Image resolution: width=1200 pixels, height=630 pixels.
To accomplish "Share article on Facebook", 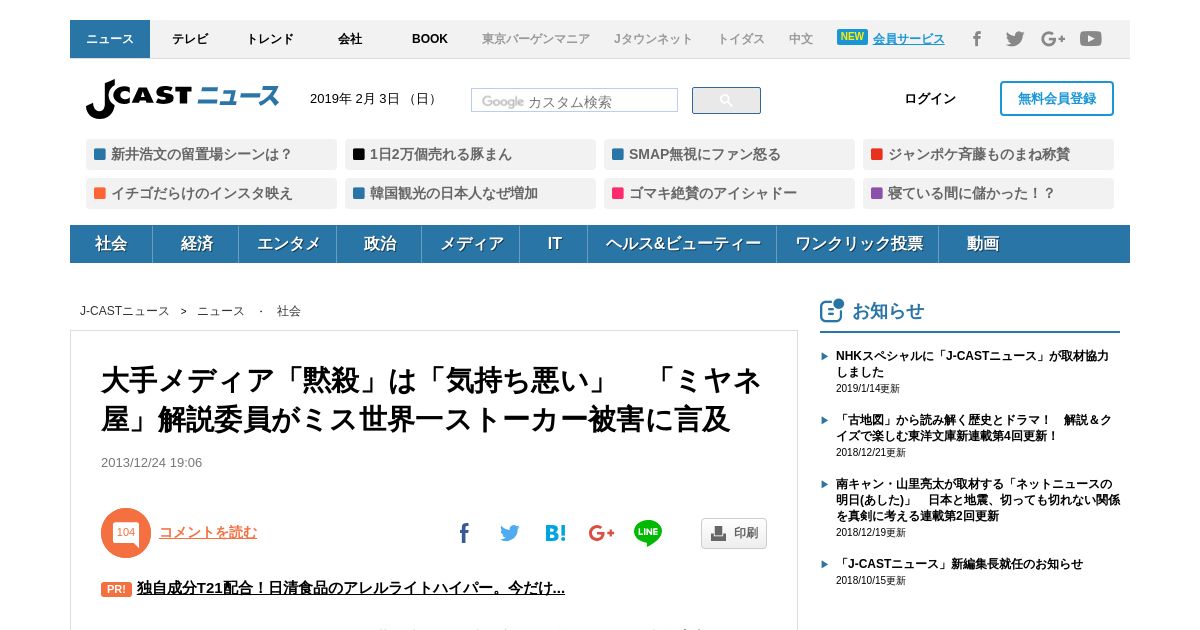I will pos(464,533).
